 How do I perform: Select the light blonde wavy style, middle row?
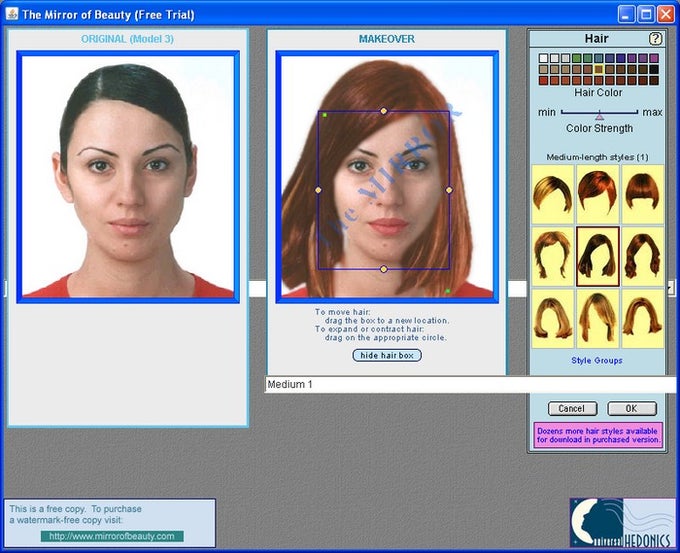pyautogui.click(x=553, y=256)
